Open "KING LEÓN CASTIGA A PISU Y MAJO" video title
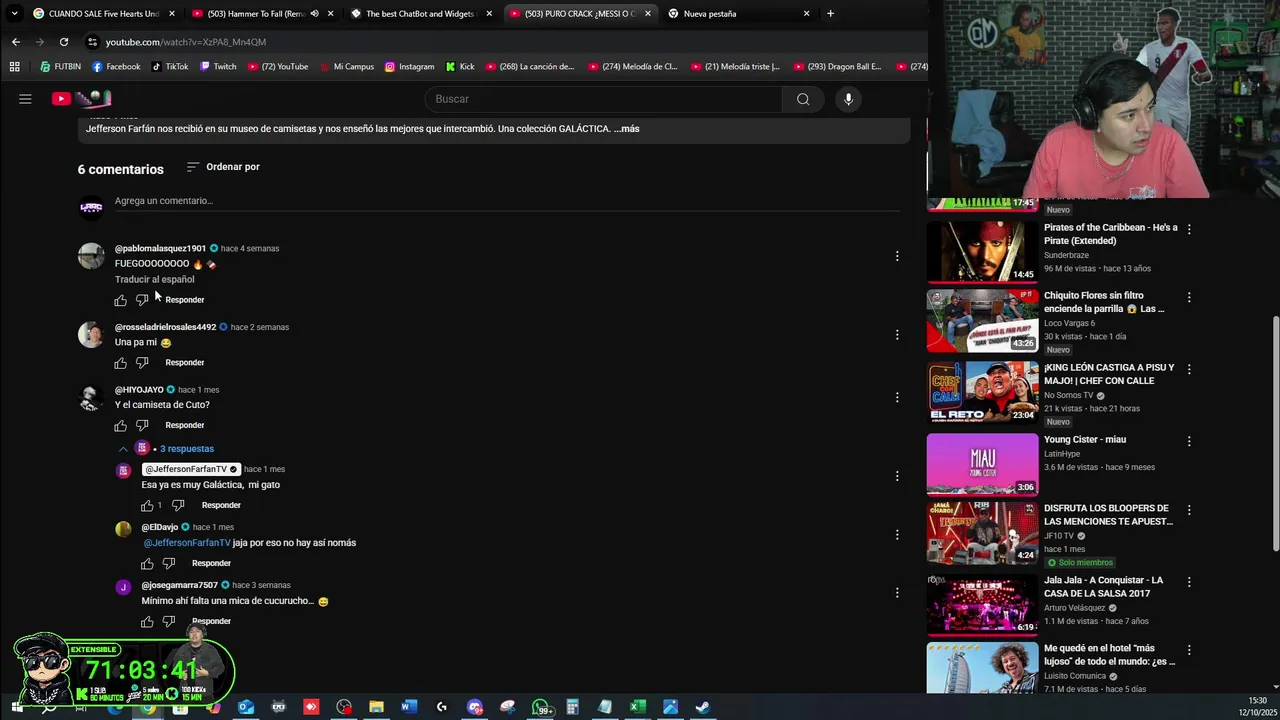This screenshot has height=720, width=1280. [x=1109, y=374]
